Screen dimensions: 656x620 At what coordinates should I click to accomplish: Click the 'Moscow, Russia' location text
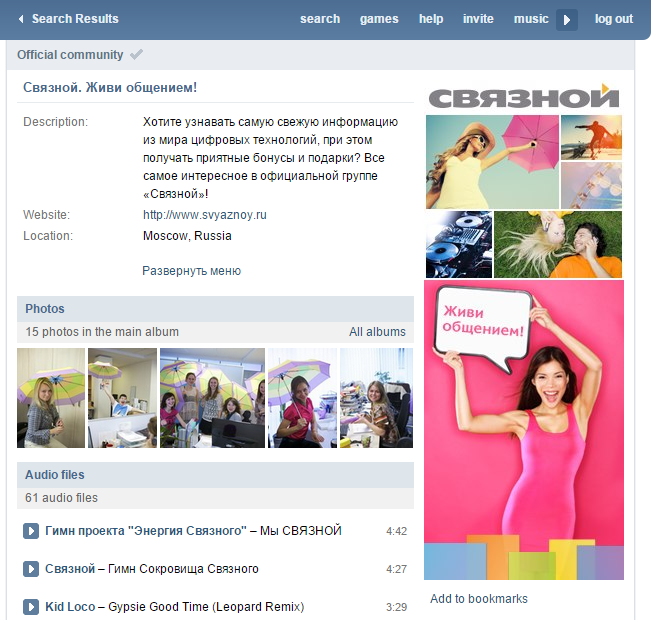(x=187, y=236)
